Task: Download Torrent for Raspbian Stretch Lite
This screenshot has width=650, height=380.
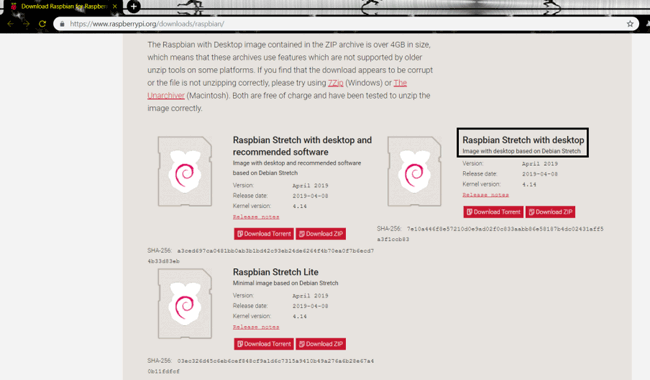Action: coord(264,344)
